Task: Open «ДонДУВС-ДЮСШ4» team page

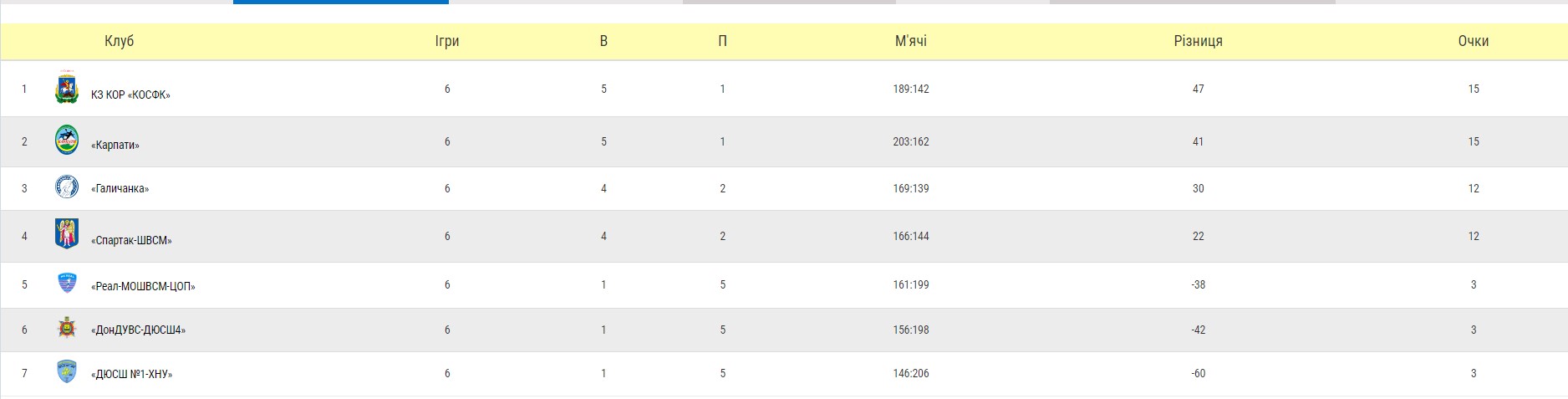Action: point(138,330)
